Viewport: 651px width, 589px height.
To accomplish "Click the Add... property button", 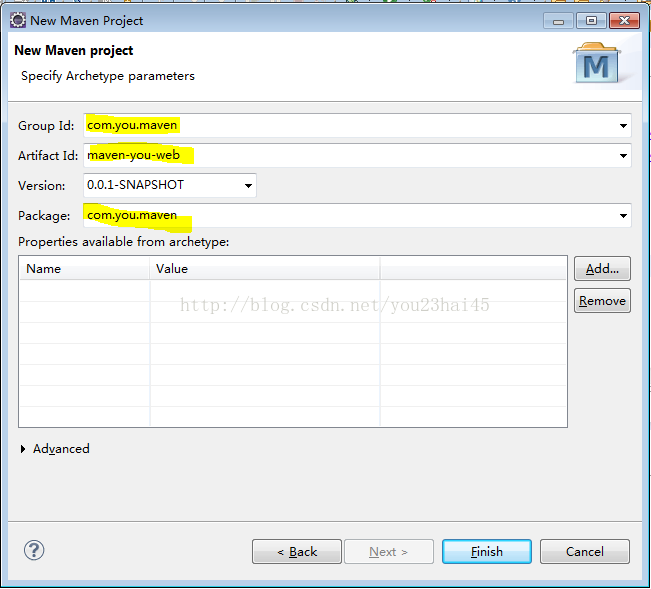I will 602,269.
